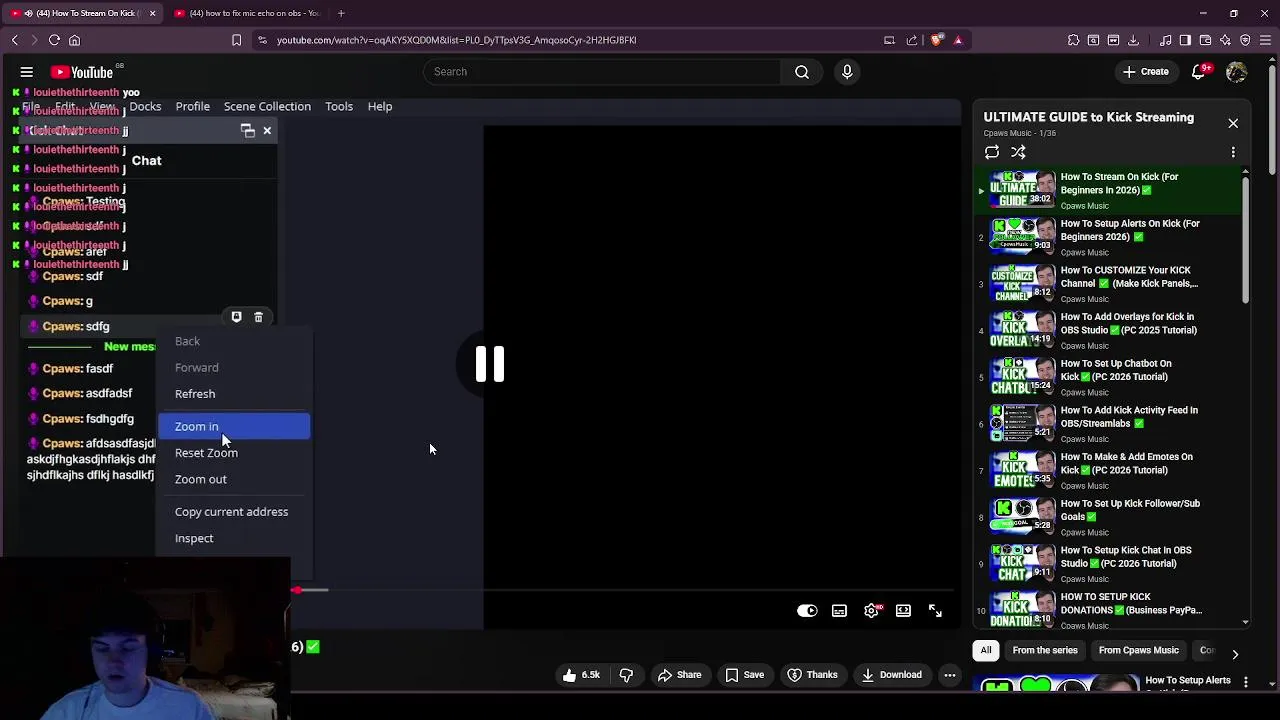Click the Thanks button
Screen dimensions: 1280x720
(x=811, y=675)
